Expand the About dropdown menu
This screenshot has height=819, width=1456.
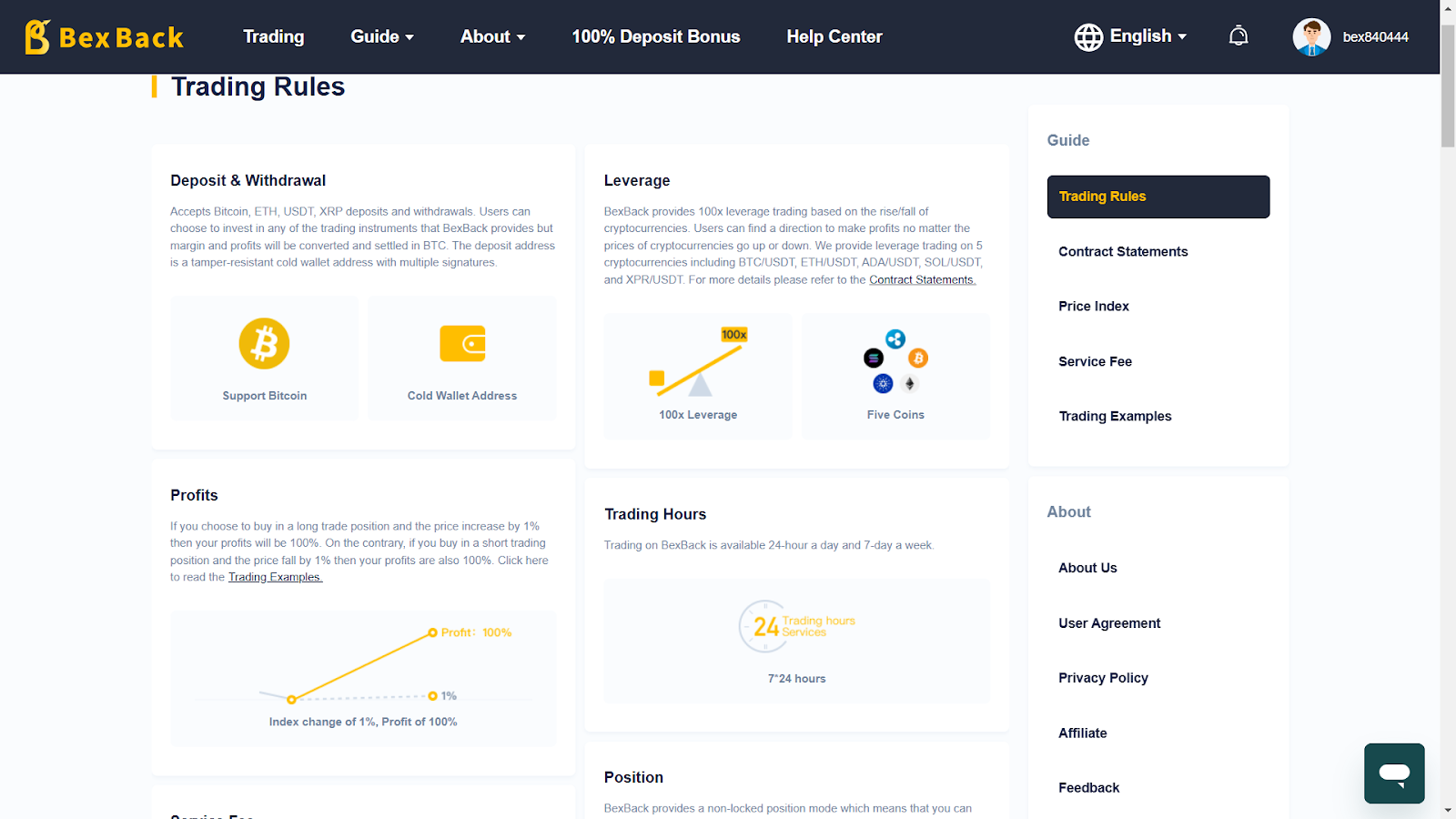pyautogui.click(x=492, y=36)
